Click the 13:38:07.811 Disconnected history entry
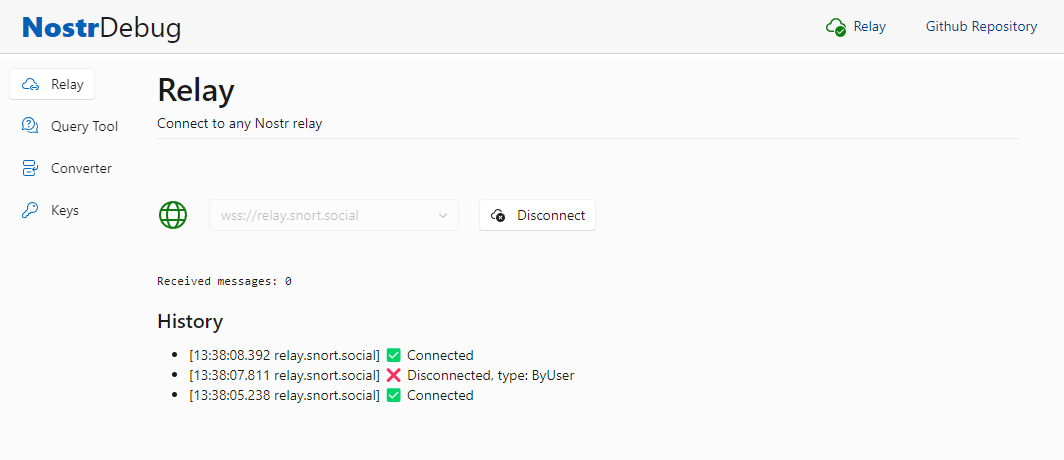The image size is (1064, 460). 381,375
